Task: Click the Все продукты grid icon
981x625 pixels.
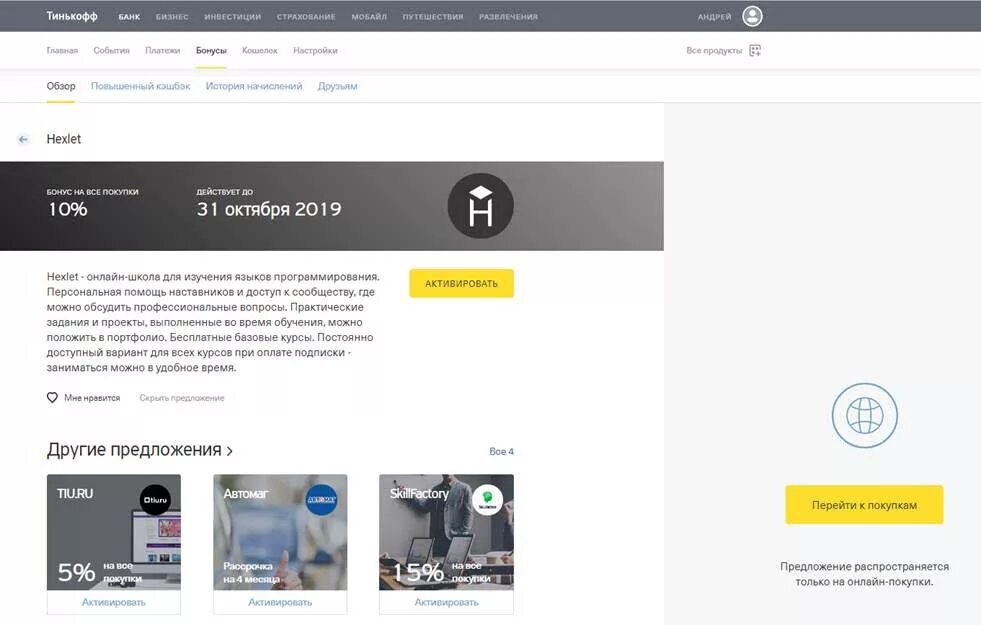Action: (755, 51)
